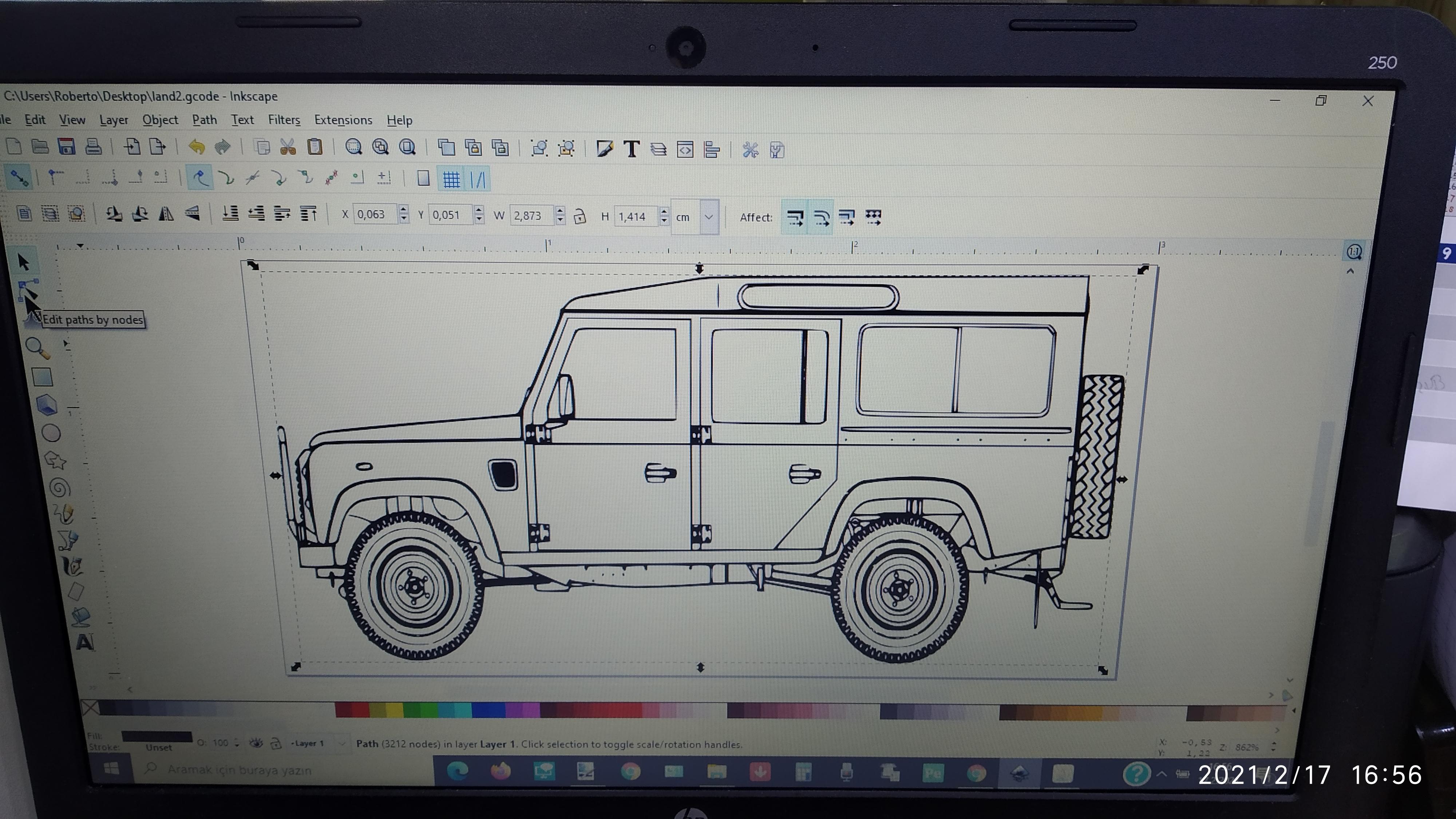The height and width of the screenshot is (819, 1456).
Task: Select the Star tool
Action: 56,459
